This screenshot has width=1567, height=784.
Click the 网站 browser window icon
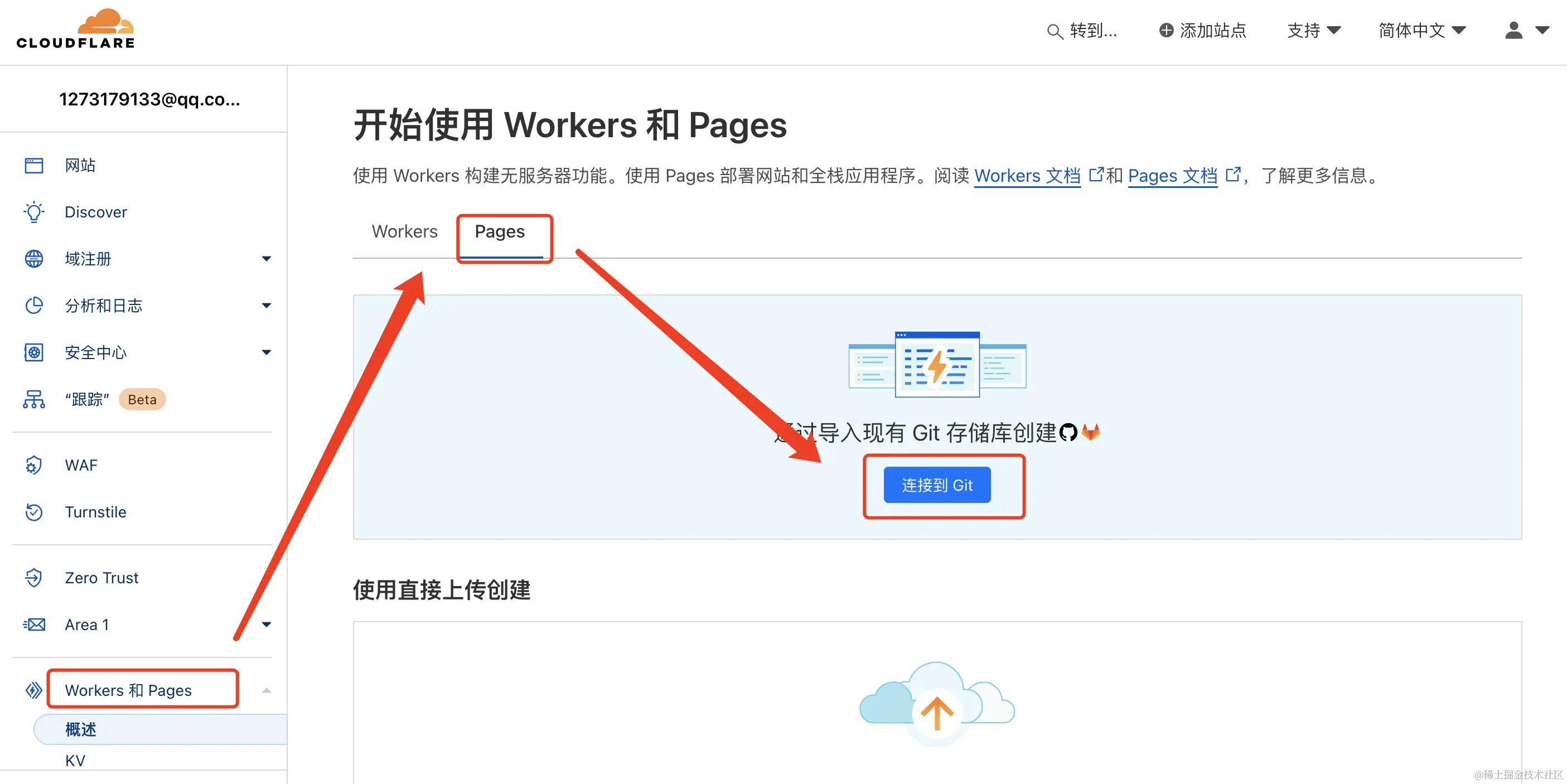(x=34, y=166)
